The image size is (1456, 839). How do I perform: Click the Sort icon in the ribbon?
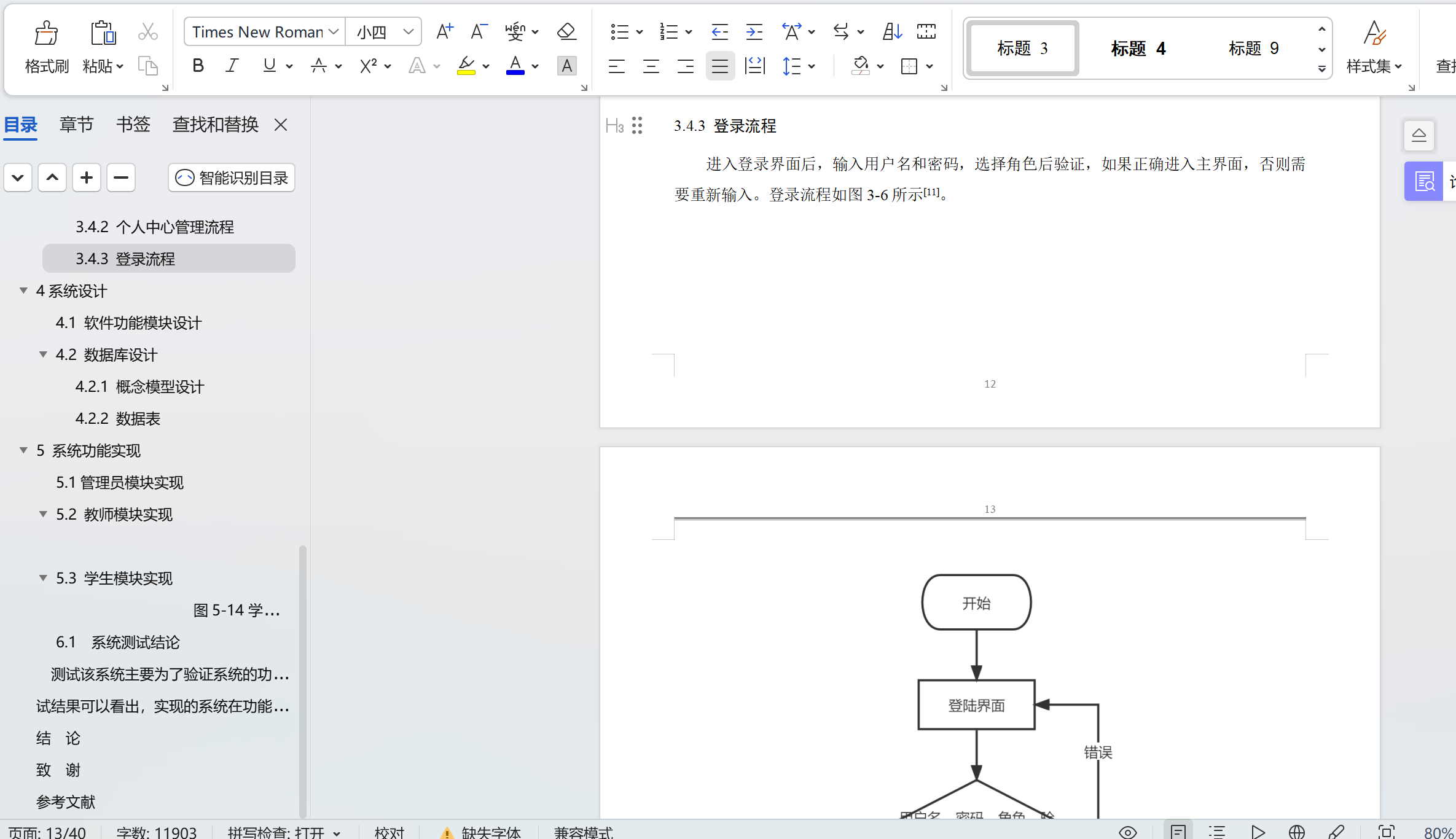[x=891, y=31]
